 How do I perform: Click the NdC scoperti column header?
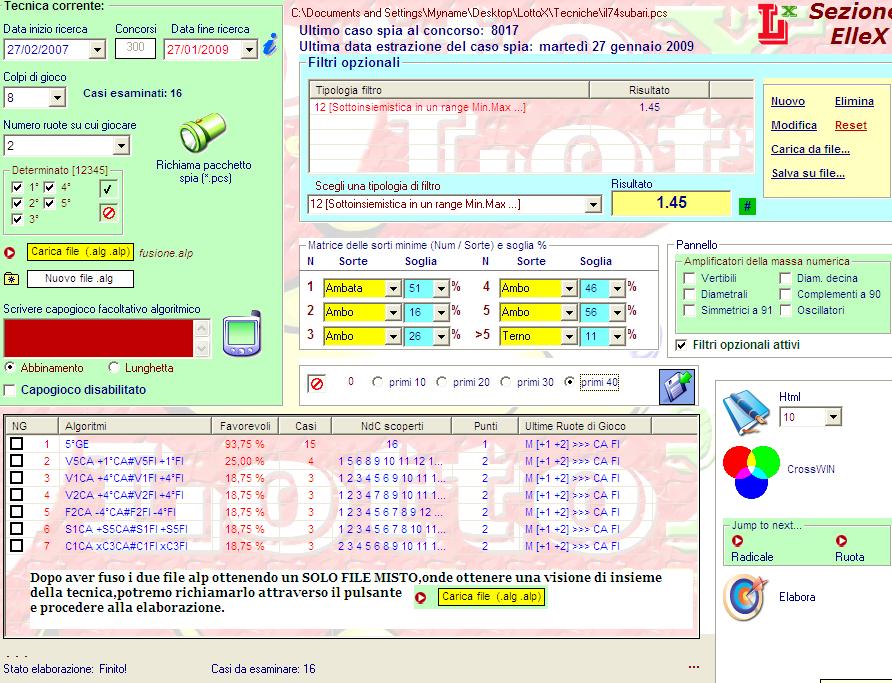pos(391,426)
